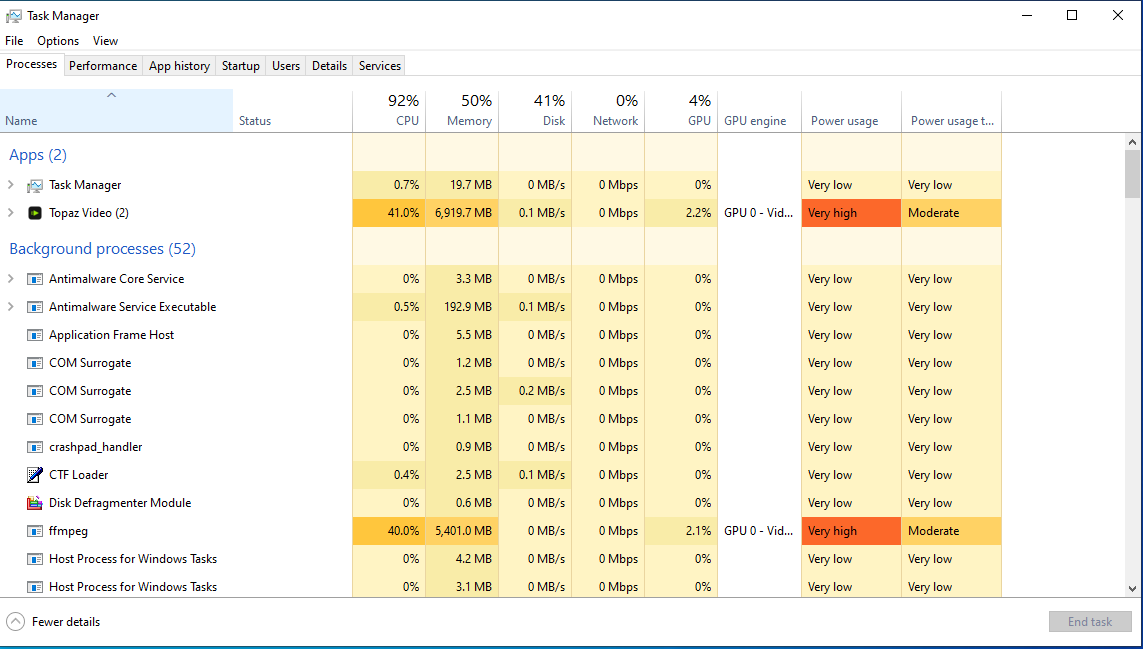The width and height of the screenshot is (1143, 649).
Task: Expand the Antimalware Service Executable entry
Action: [x=11, y=307]
